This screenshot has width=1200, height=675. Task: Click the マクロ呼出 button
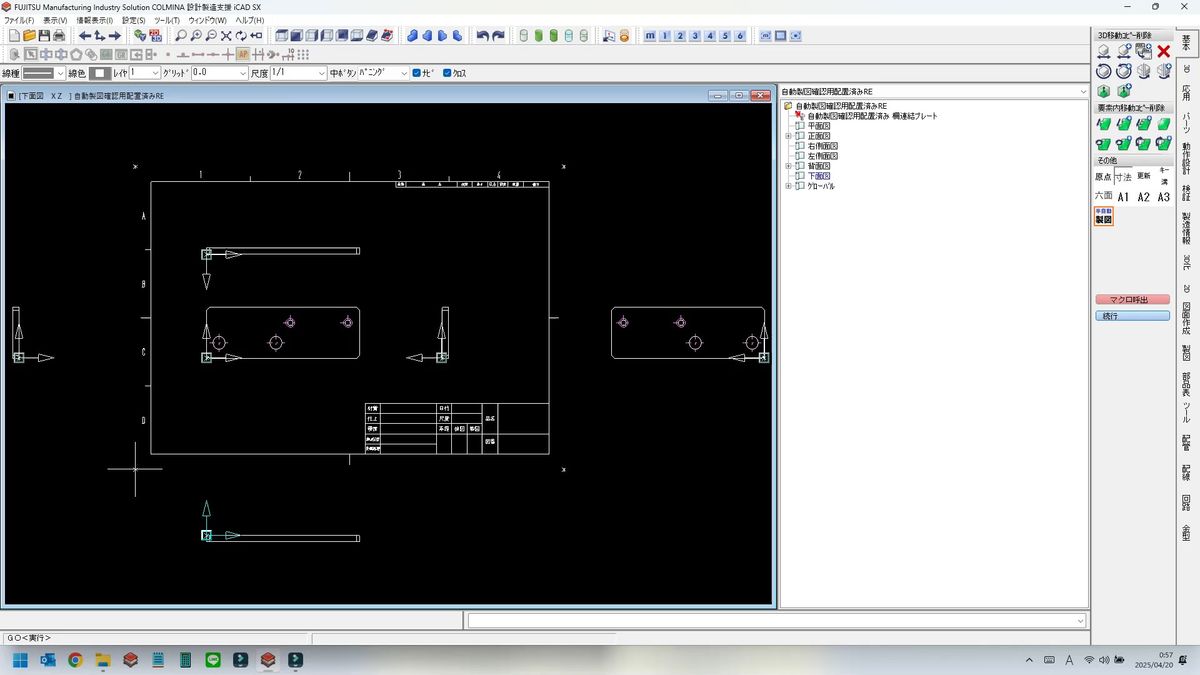coord(1132,299)
